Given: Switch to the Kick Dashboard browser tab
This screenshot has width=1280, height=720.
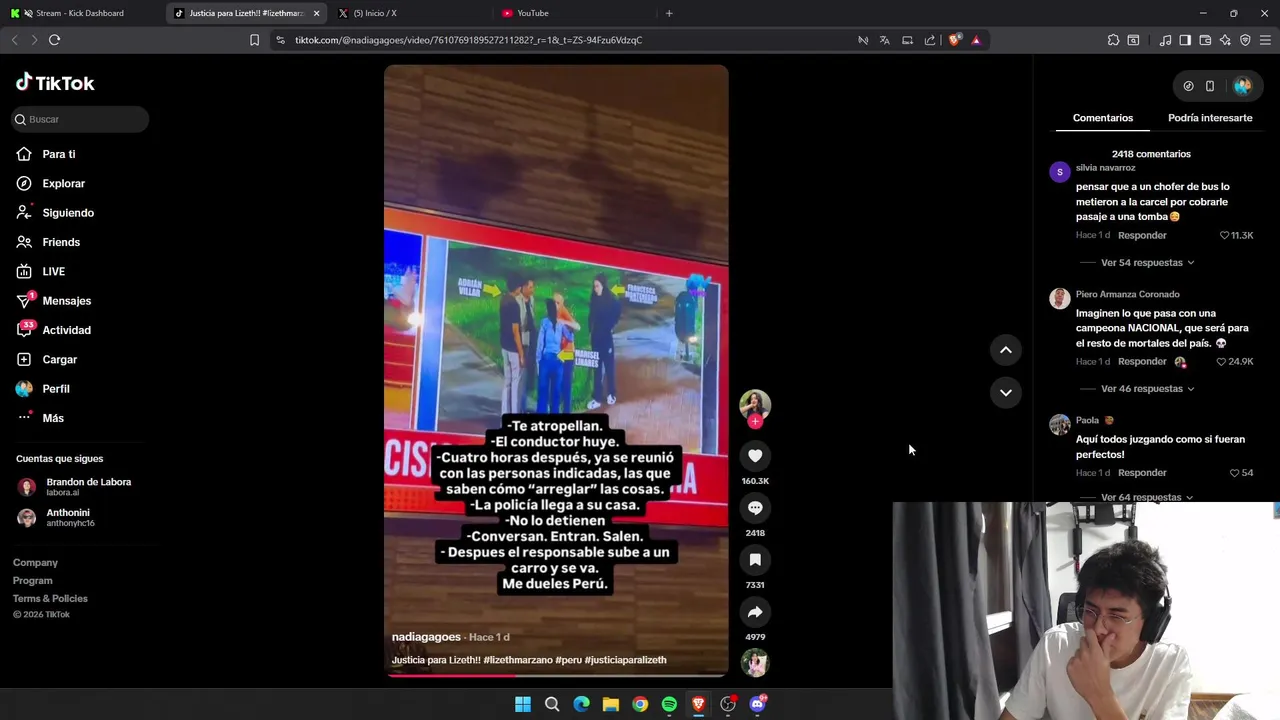Looking at the screenshot, I should coord(78,13).
